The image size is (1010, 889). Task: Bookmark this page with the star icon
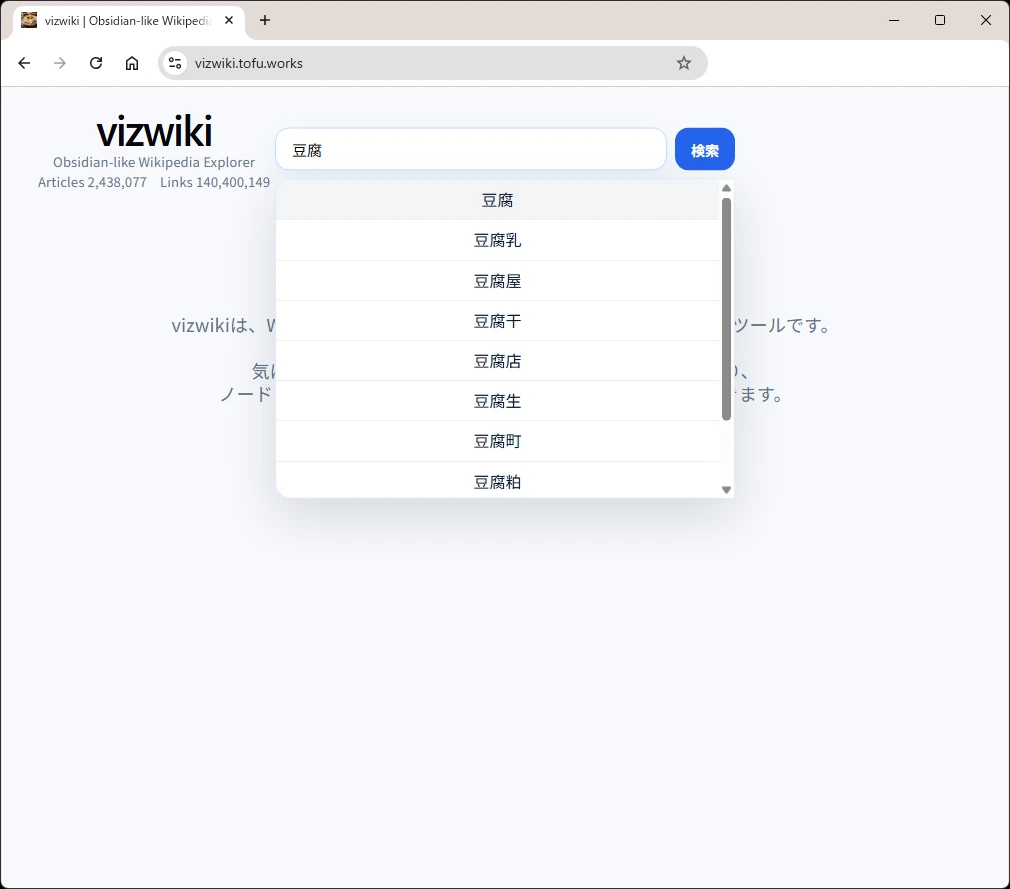point(683,63)
